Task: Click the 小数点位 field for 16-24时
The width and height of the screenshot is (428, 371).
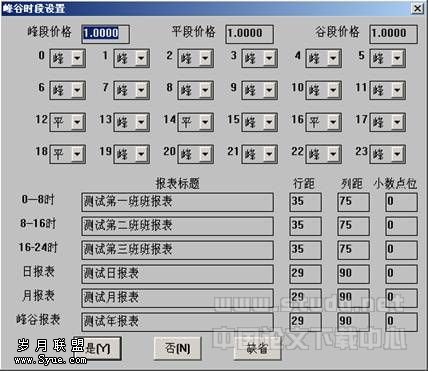Action: 401,250
